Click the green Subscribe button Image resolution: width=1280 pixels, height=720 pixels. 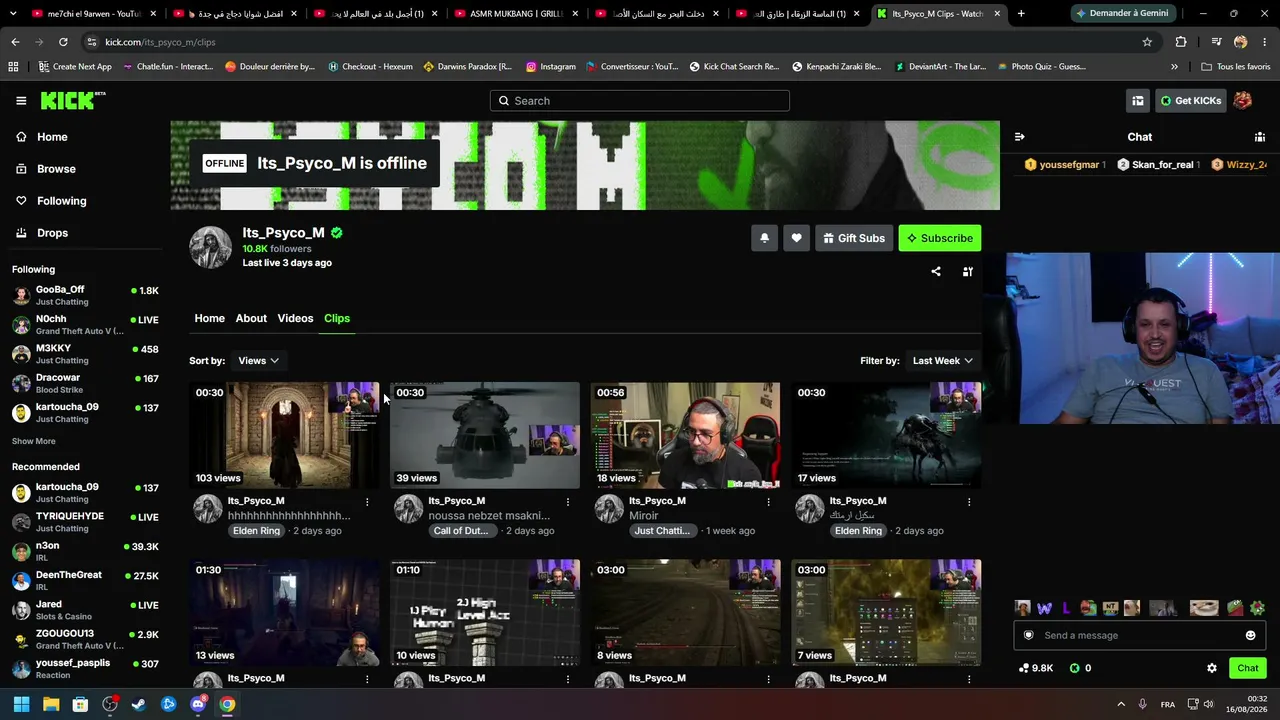pyautogui.click(x=940, y=238)
